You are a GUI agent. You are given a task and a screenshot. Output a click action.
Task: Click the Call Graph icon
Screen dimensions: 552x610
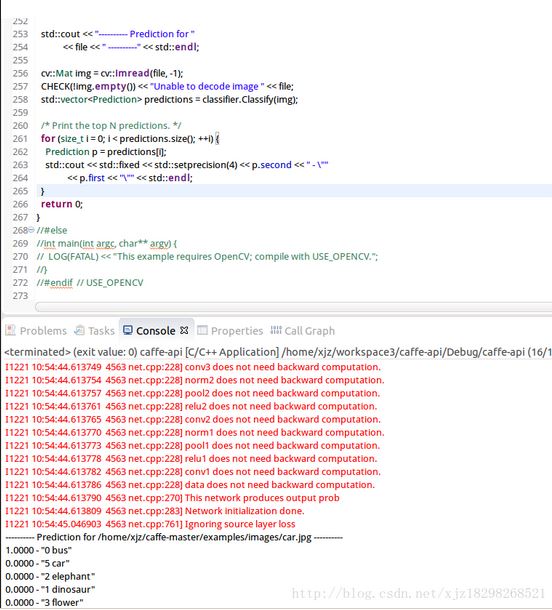coord(276,330)
